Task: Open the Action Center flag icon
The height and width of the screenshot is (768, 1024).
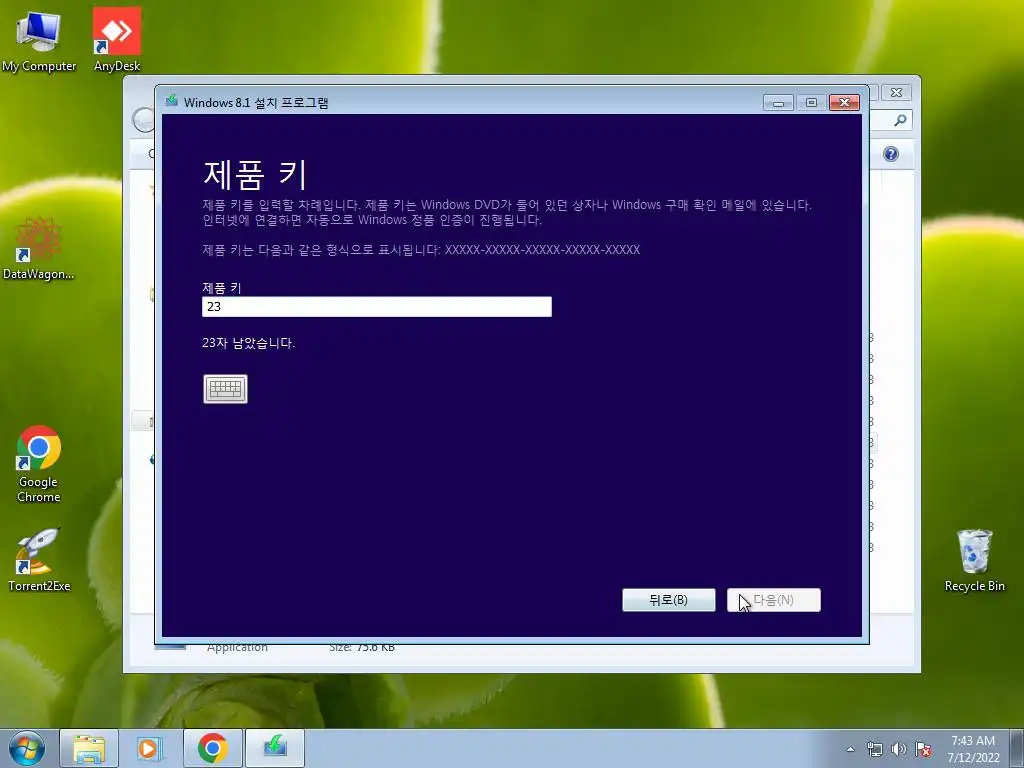Action: (923, 749)
